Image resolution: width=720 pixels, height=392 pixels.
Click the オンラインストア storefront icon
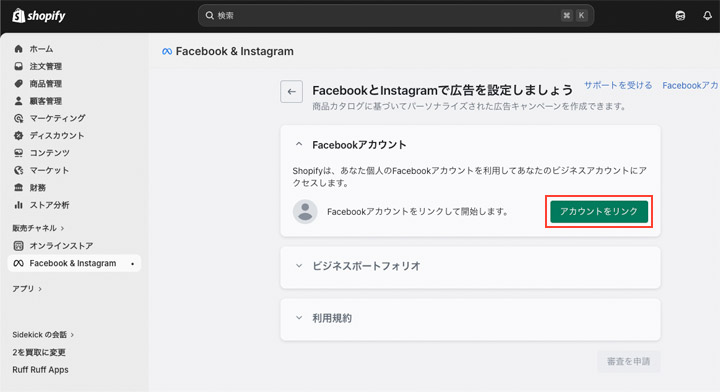pos(18,246)
